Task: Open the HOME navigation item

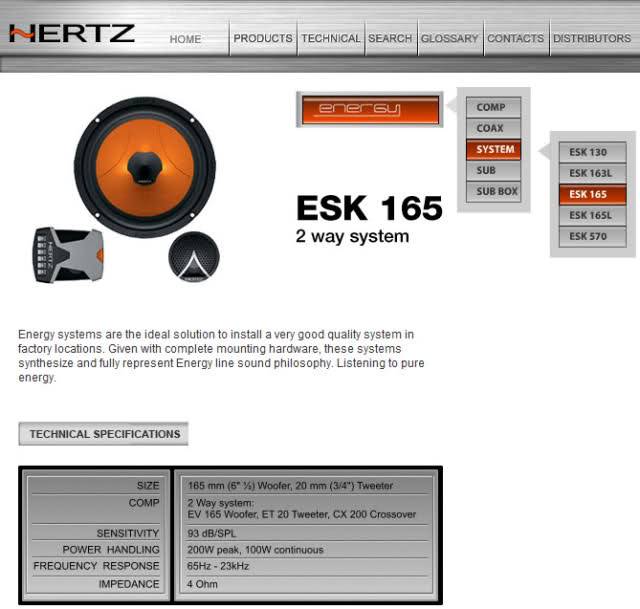Action: pyautogui.click(x=185, y=39)
